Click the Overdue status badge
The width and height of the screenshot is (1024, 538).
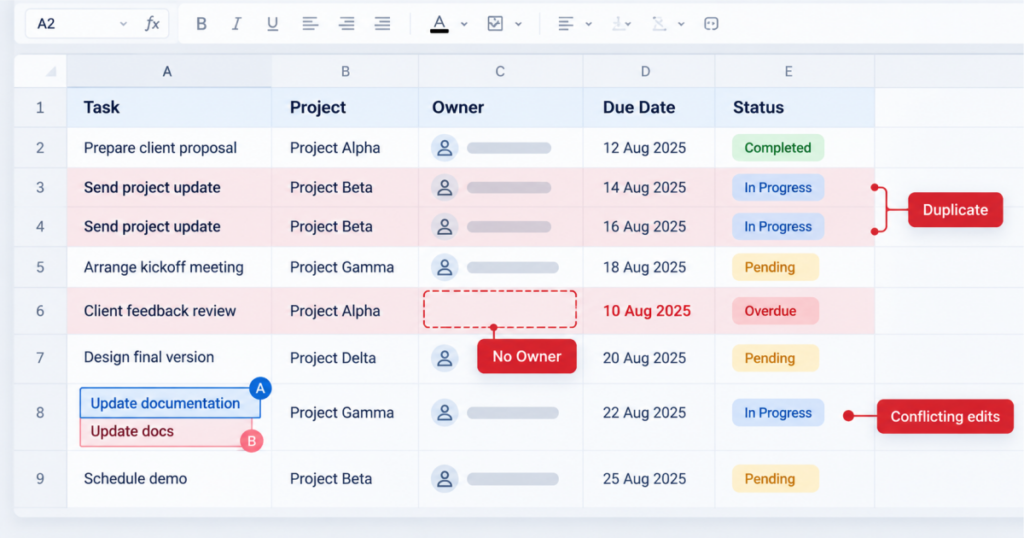coord(775,311)
